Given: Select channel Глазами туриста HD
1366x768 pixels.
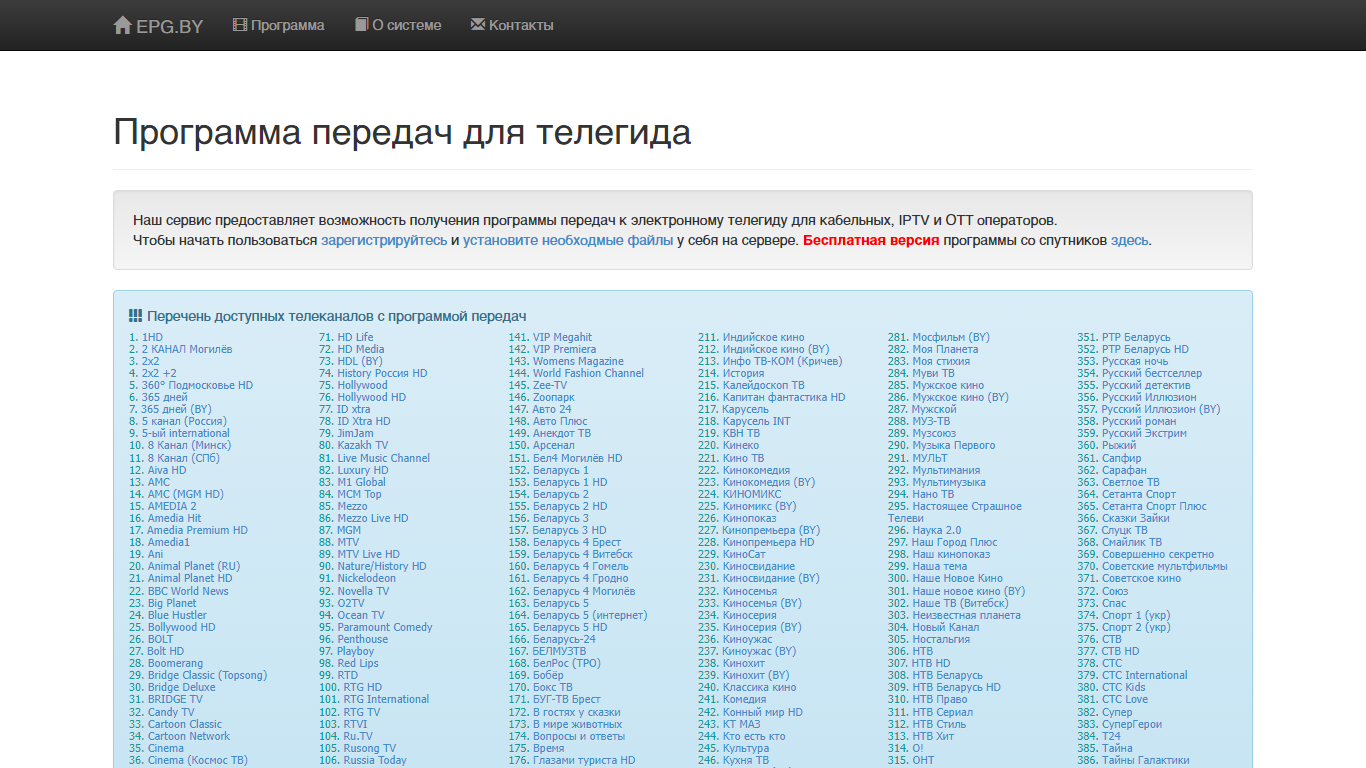Looking at the screenshot, I should pos(584,760).
